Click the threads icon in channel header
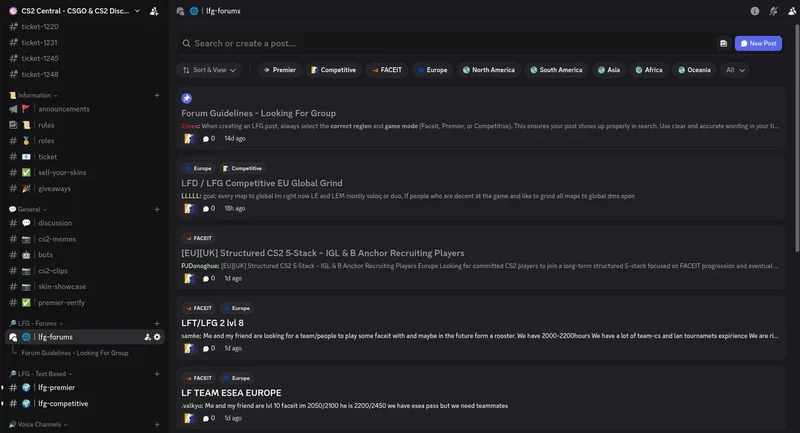Screen dimensions: 800x433 (180, 11)
